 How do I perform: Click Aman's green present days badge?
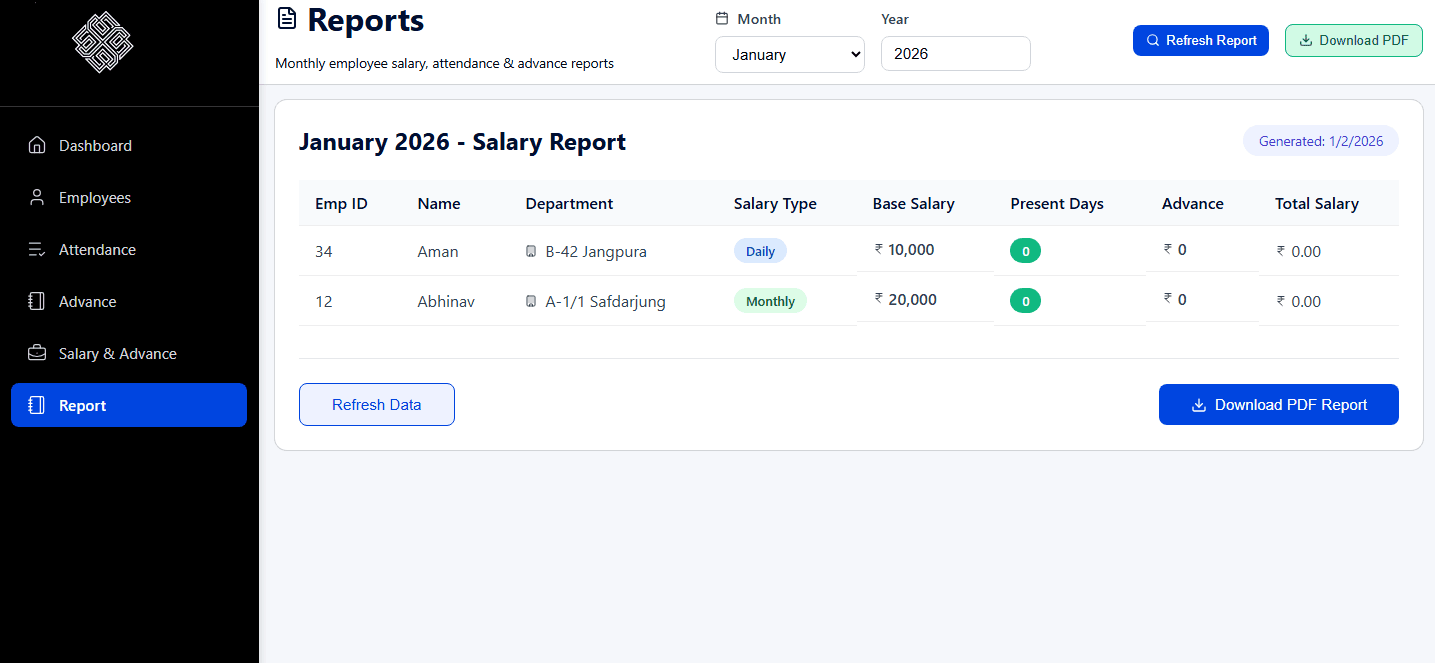[1025, 250]
